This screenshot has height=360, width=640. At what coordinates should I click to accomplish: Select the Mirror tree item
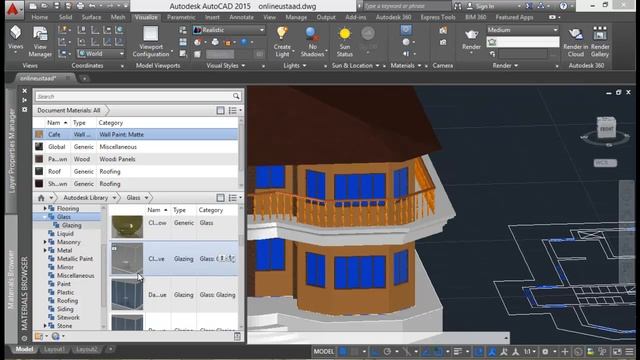(65, 267)
